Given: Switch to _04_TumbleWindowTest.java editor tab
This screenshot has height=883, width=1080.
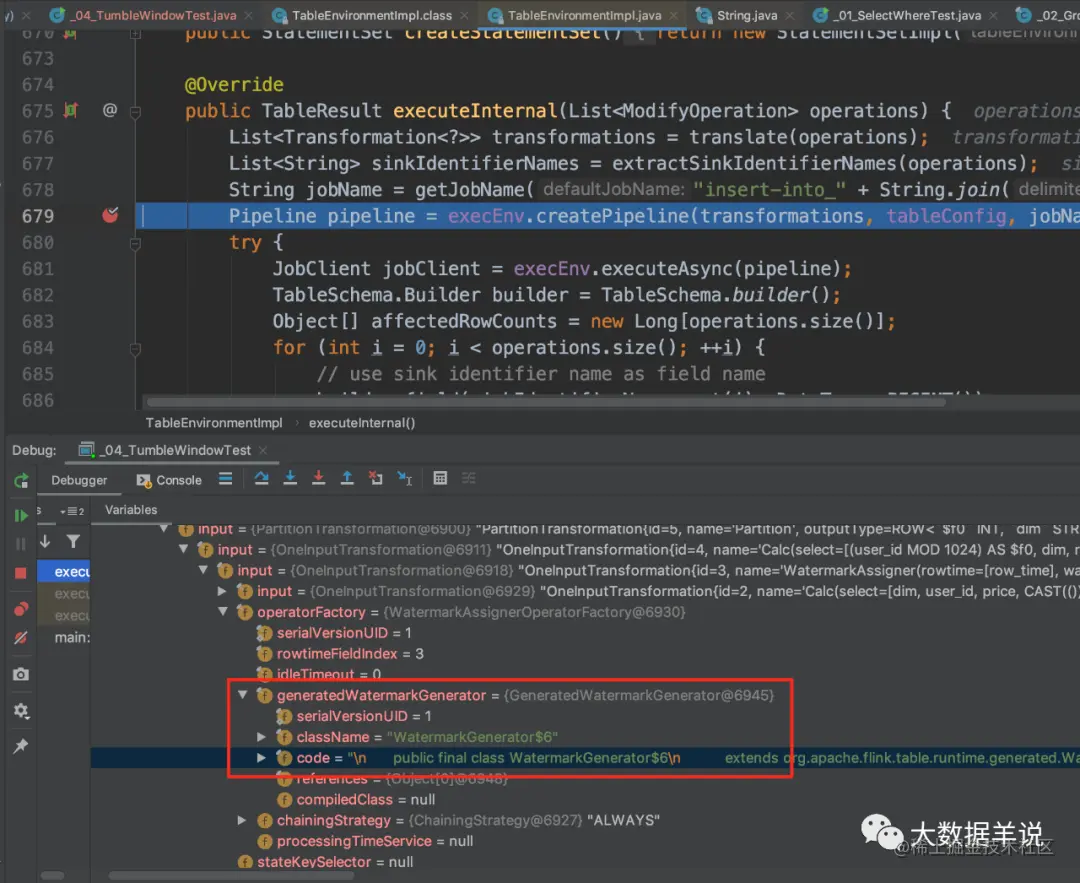Looking at the screenshot, I should pyautogui.click(x=154, y=15).
